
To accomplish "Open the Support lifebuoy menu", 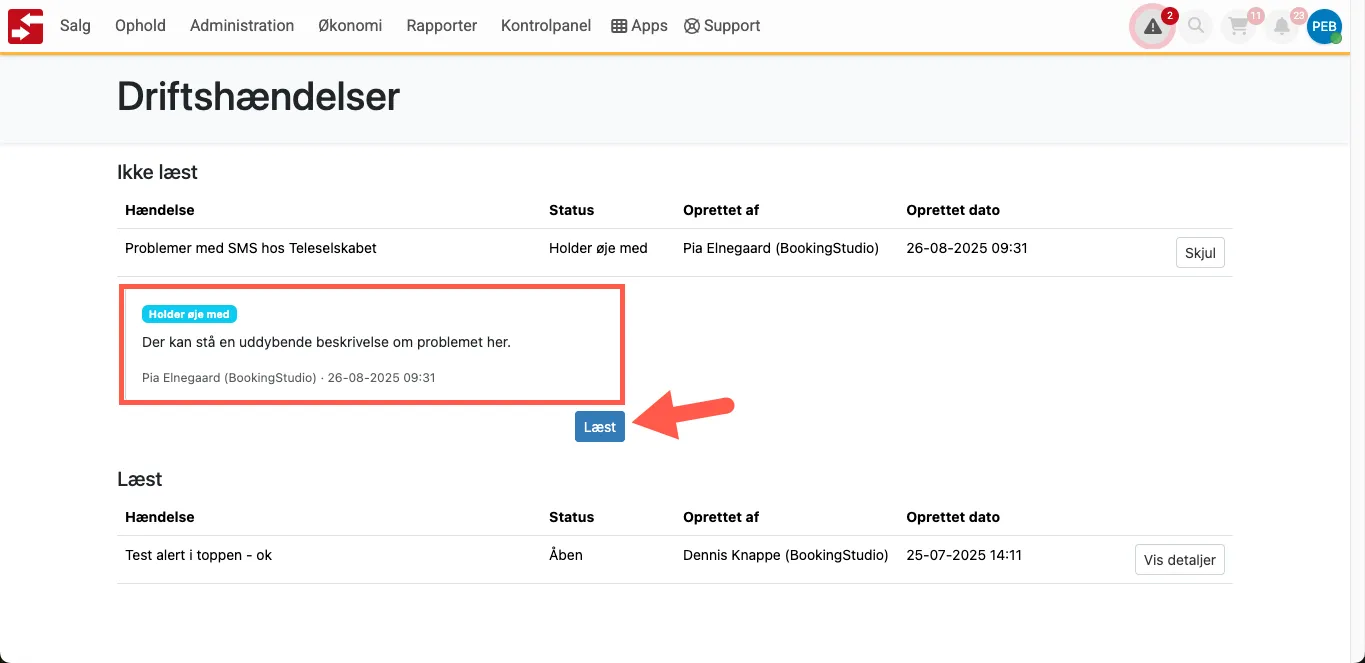I will [x=722, y=26].
